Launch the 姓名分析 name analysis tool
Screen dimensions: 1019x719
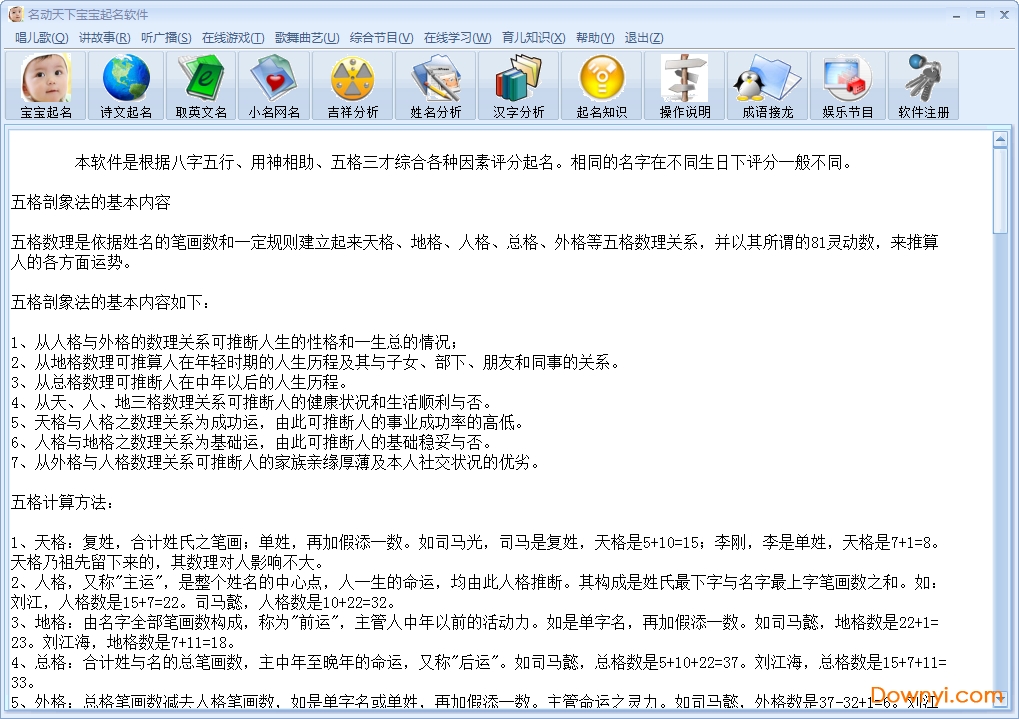pyautogui.click(x=435, y=86)
